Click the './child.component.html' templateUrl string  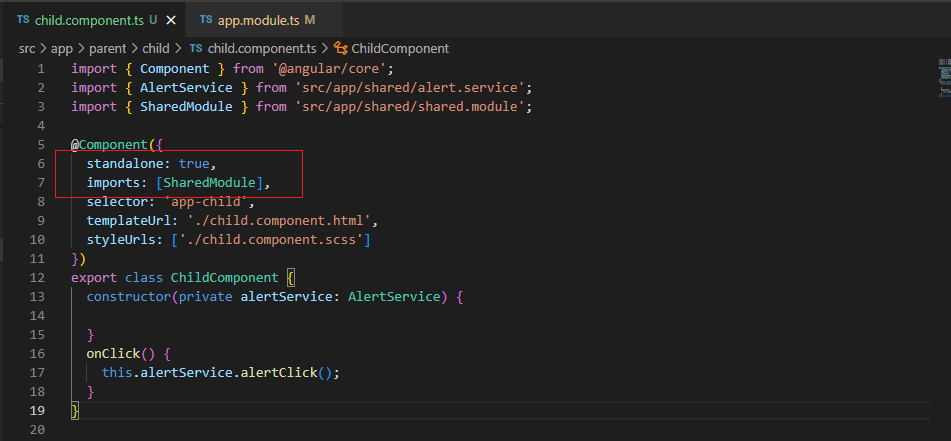point(283,221)
